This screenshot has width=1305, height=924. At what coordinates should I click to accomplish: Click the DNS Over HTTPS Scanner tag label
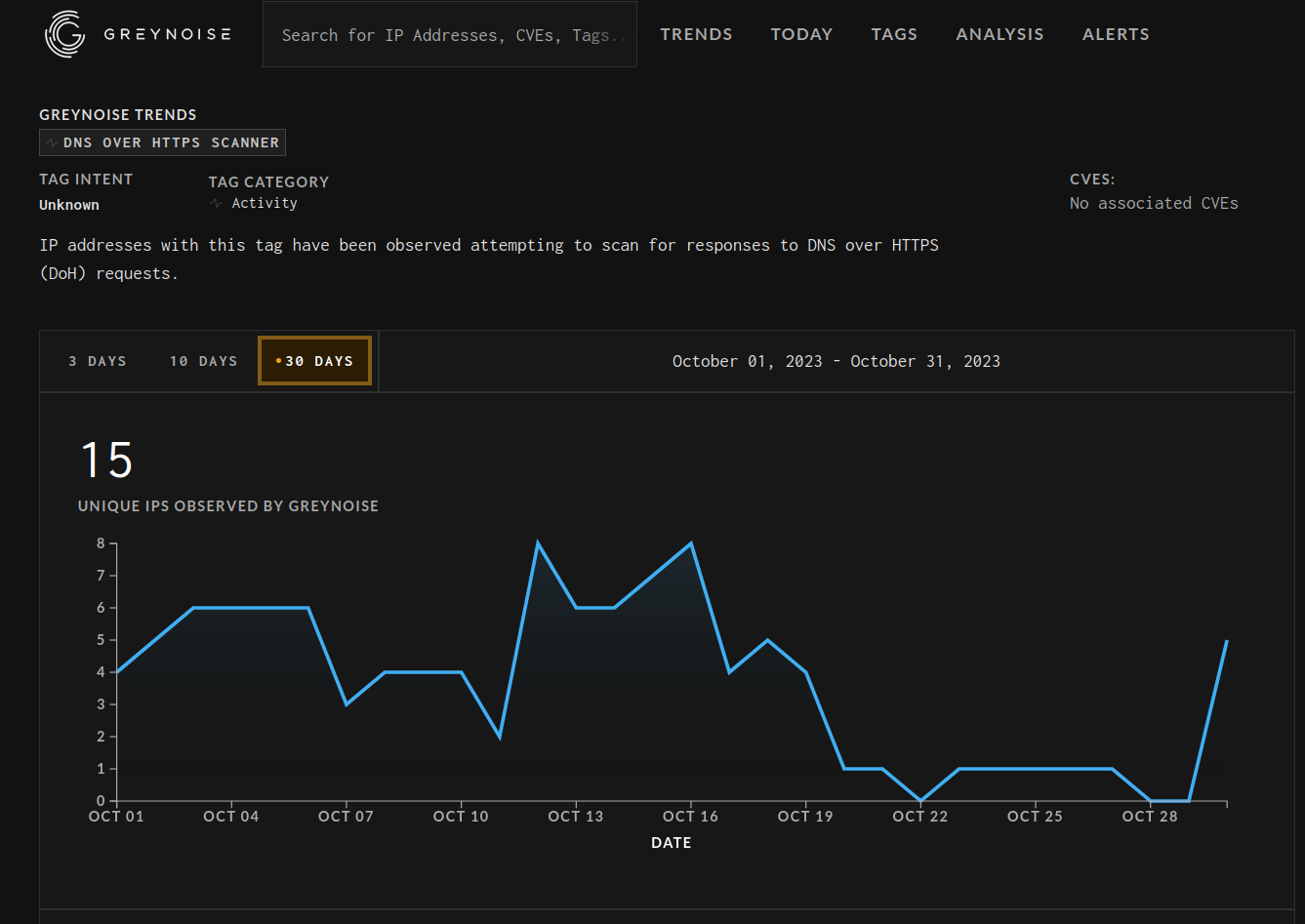[x=171, y=142]
